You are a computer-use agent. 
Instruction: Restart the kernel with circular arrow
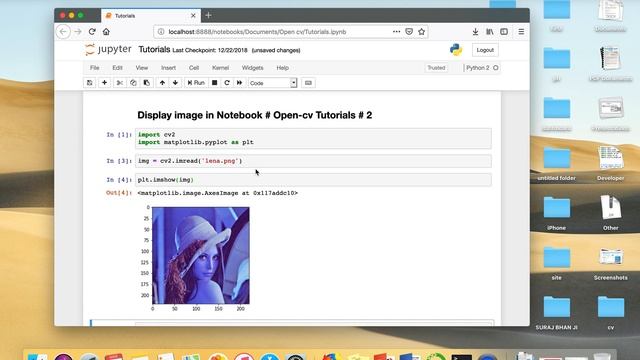[227, 83]
